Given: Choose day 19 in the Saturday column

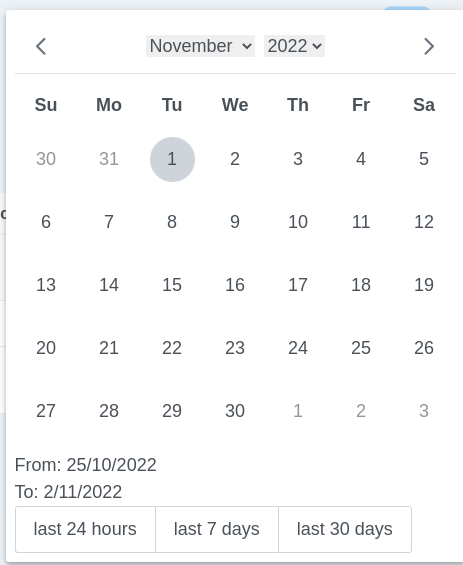Looking at the screenshot, I should (424, 285).
